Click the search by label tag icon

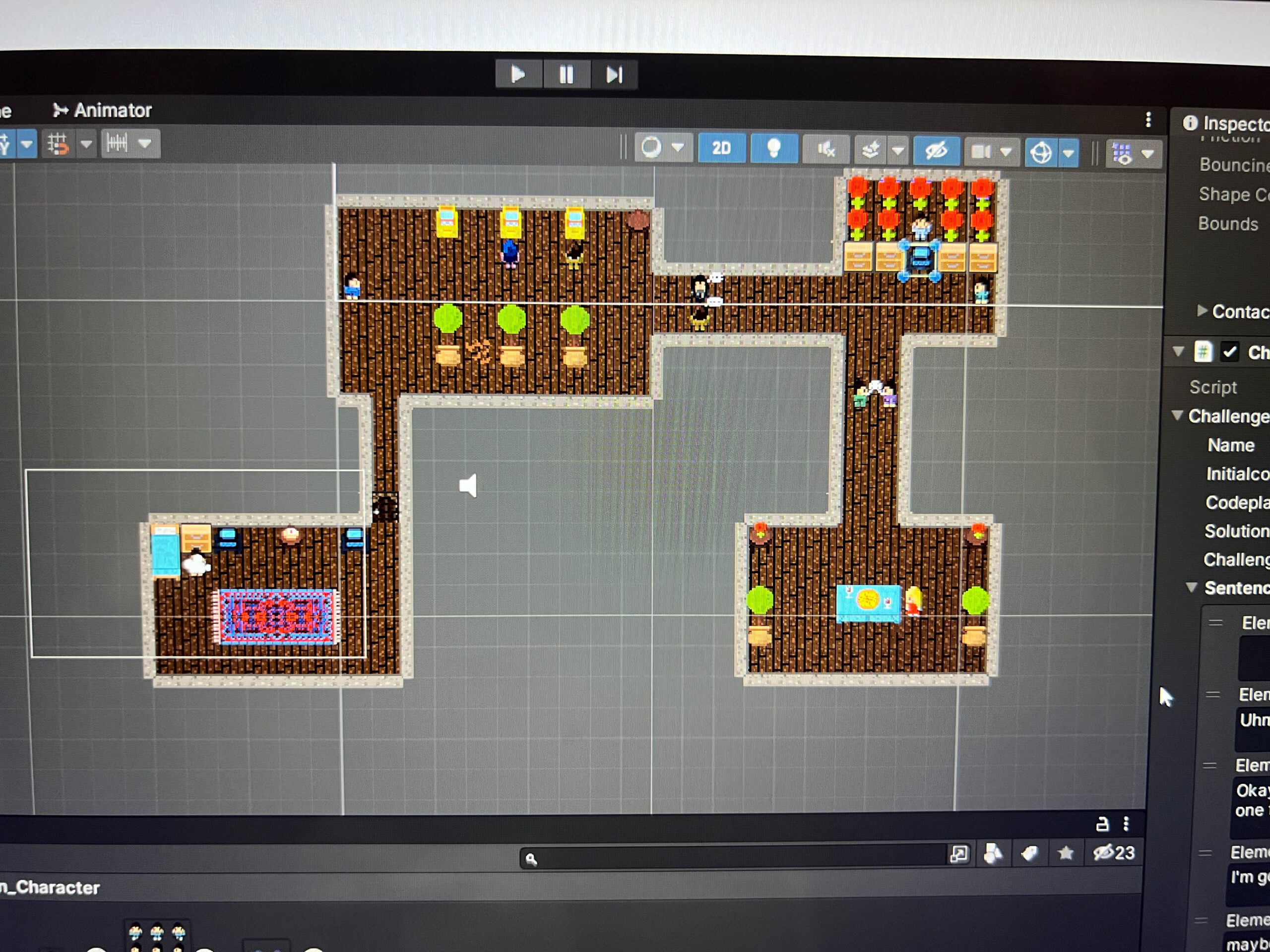(x=1029, y=854)
